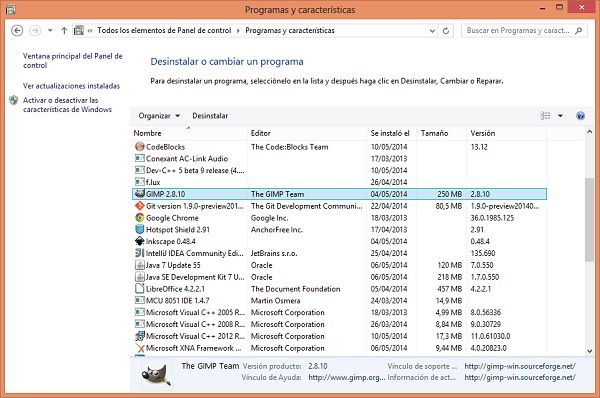Click the CodeBlocks program icon

point(140,147)
